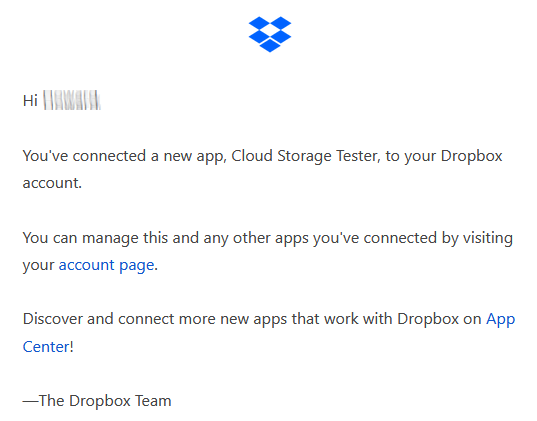This screenshot has width=537, height=421.
Task: Click the sentence starting "You can manage this"
Action: (267, 251)
